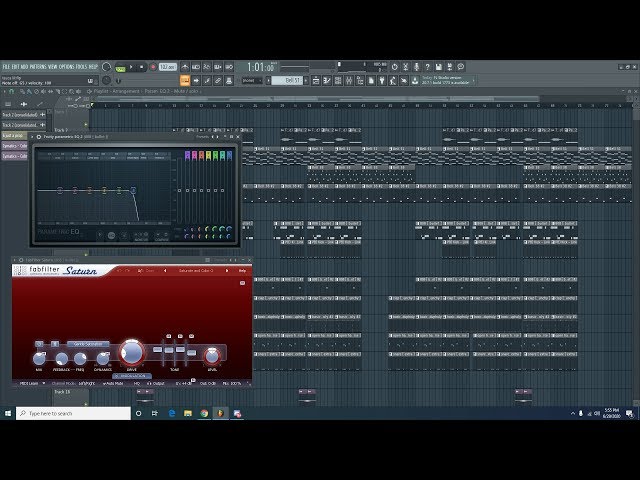640x480 pixels.
Task: Select the 'Lyst a prop' picker item
Action: pyautogui.click(x=14, y=135)
